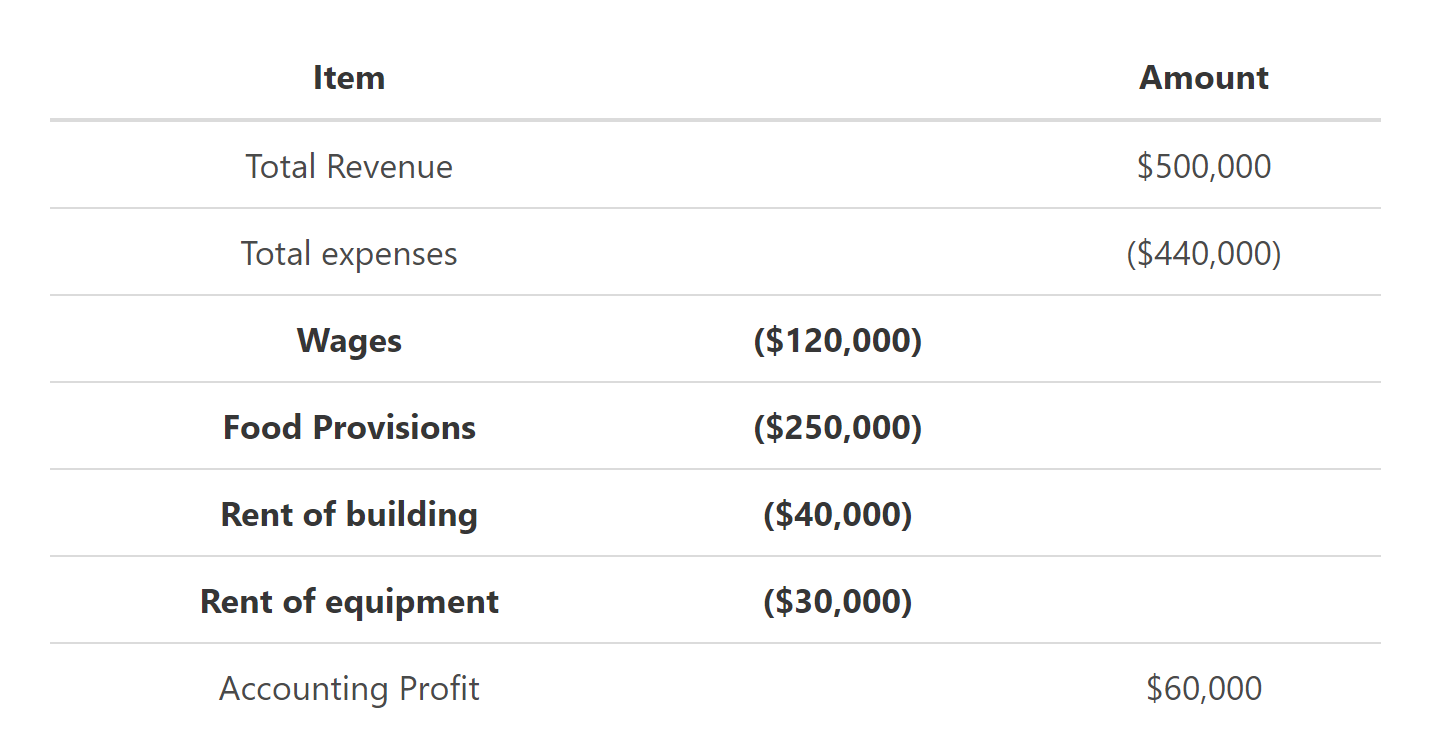
Task: Click the Amount column header
Action: (x=1204, y=78)
